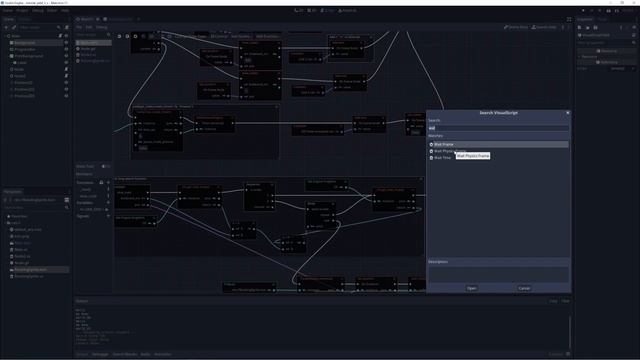
Task: Toggle visibility of Polybackground node
Action: 67,56
